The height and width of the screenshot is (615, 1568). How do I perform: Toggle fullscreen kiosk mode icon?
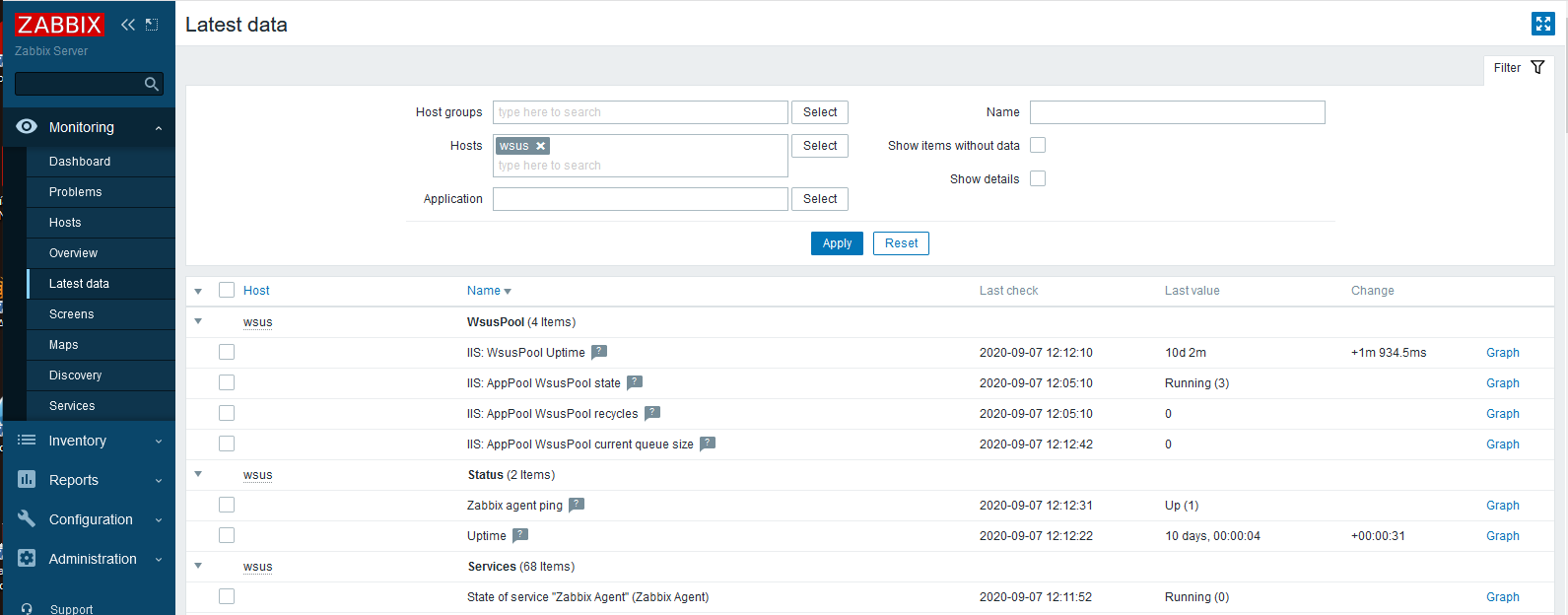[1542, 24]
